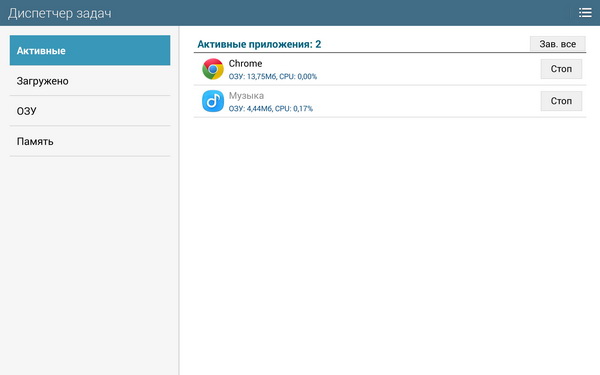
Task: Switch to the Загружено tab
Action: pyautogui.click(x=90, y=81)
